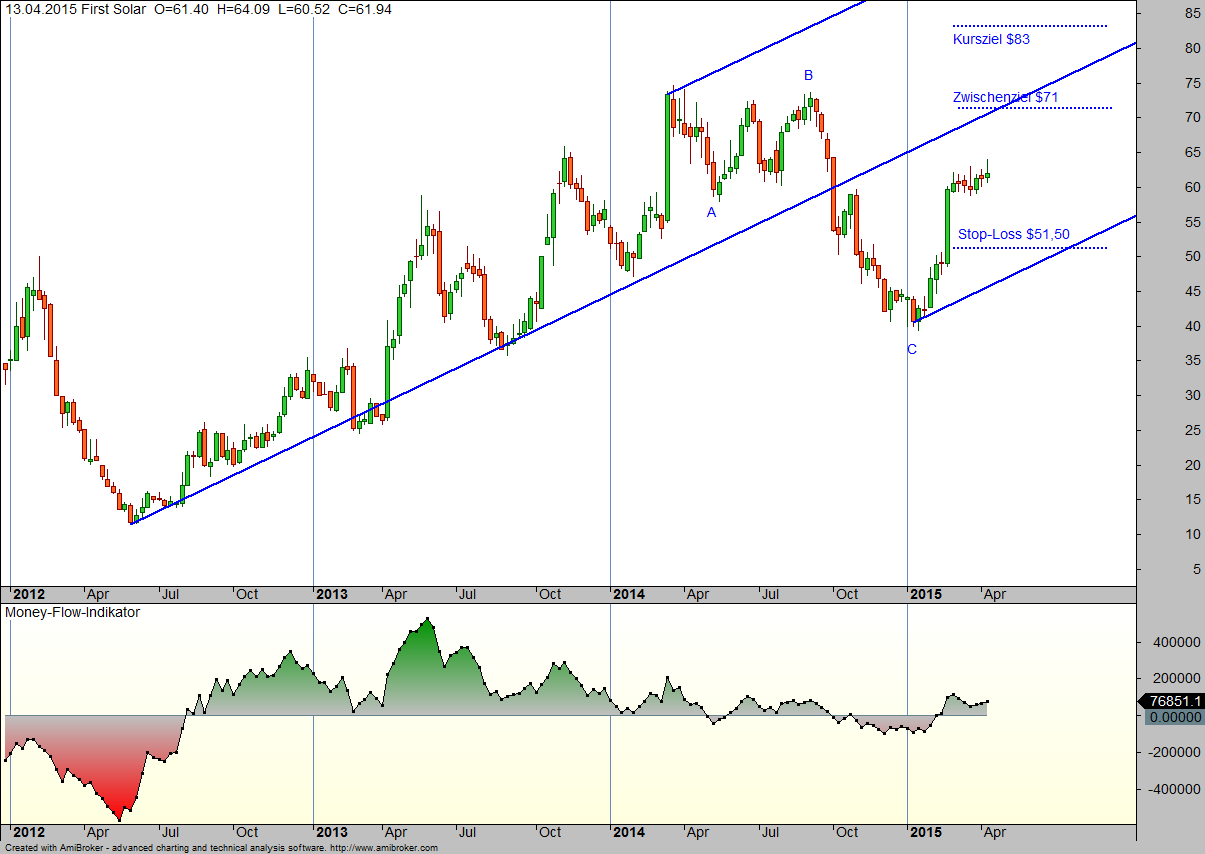Screen dimensions: 1205x854
Task: Open the amibroker.com URL in the footer
Action: (383, 848)
